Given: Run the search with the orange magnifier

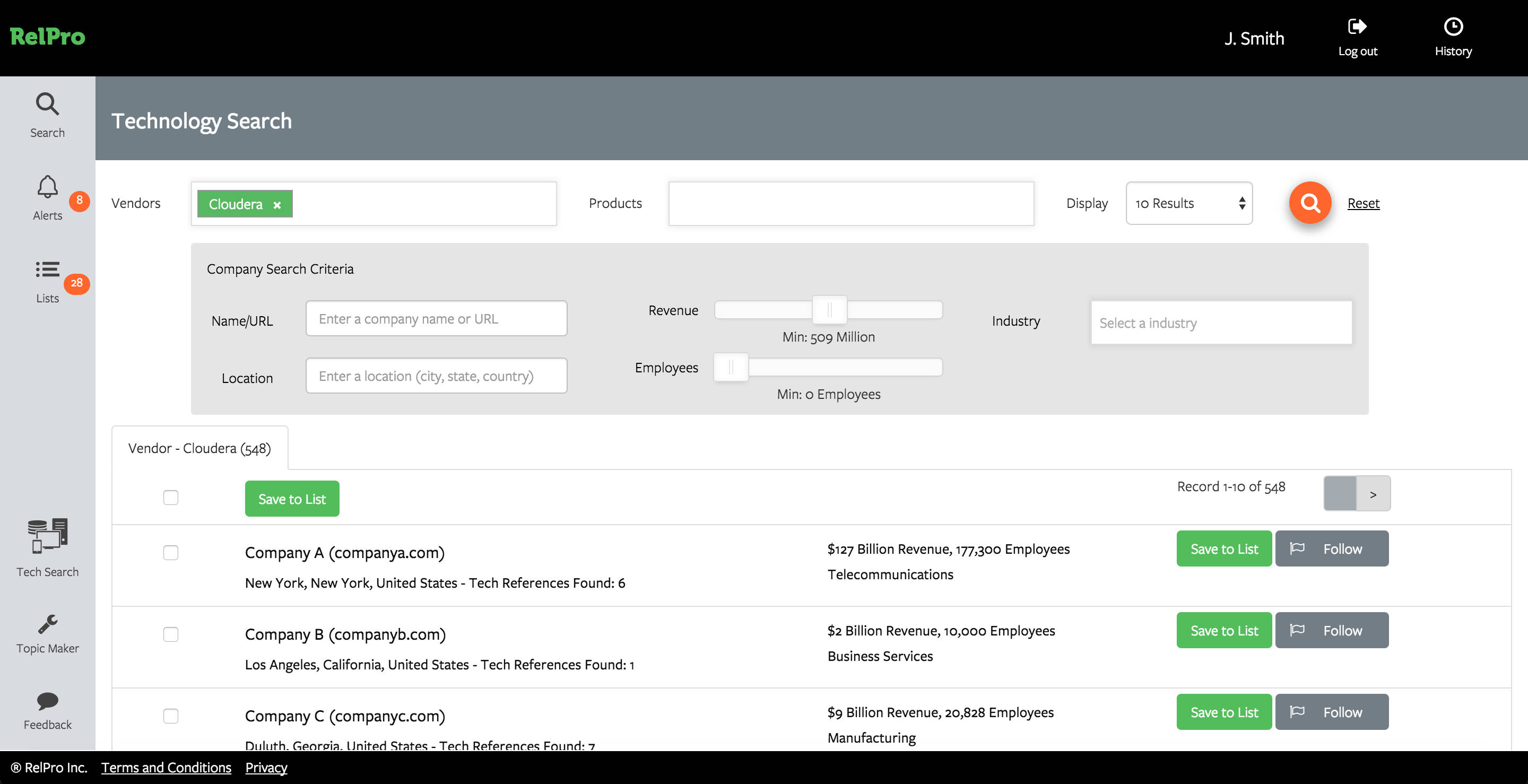Looking at the screenshot, I should tap(1310, 203).
